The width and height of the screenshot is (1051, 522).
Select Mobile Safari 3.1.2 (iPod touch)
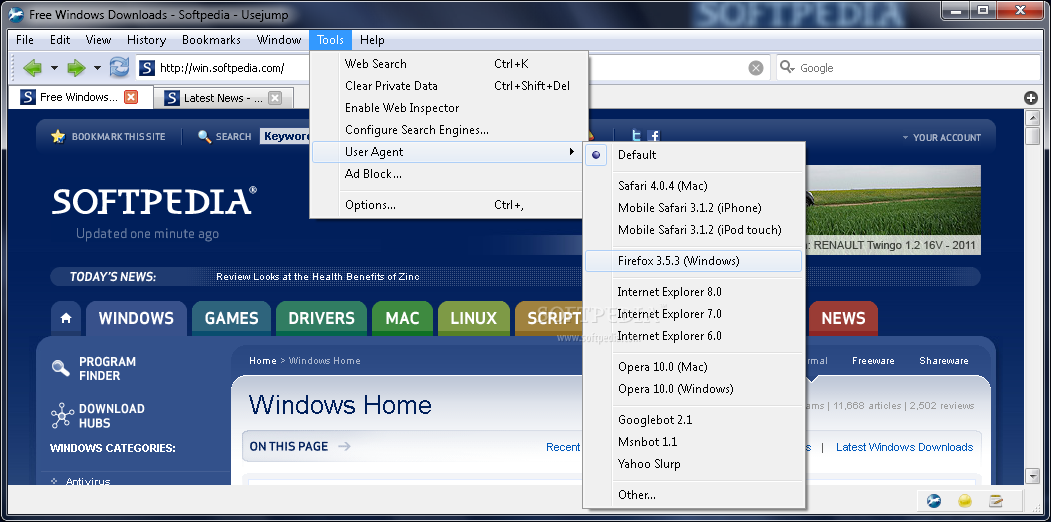tap(693, 230)
